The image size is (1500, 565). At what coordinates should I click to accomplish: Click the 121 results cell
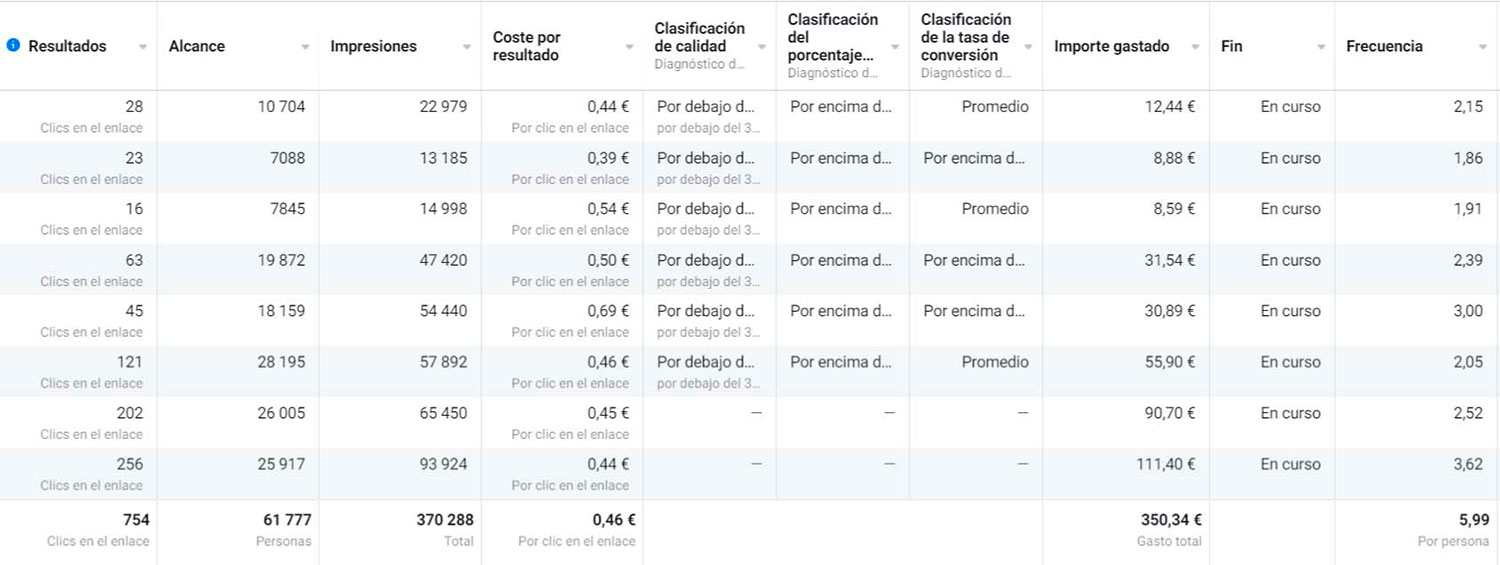(x=78, y=371)
